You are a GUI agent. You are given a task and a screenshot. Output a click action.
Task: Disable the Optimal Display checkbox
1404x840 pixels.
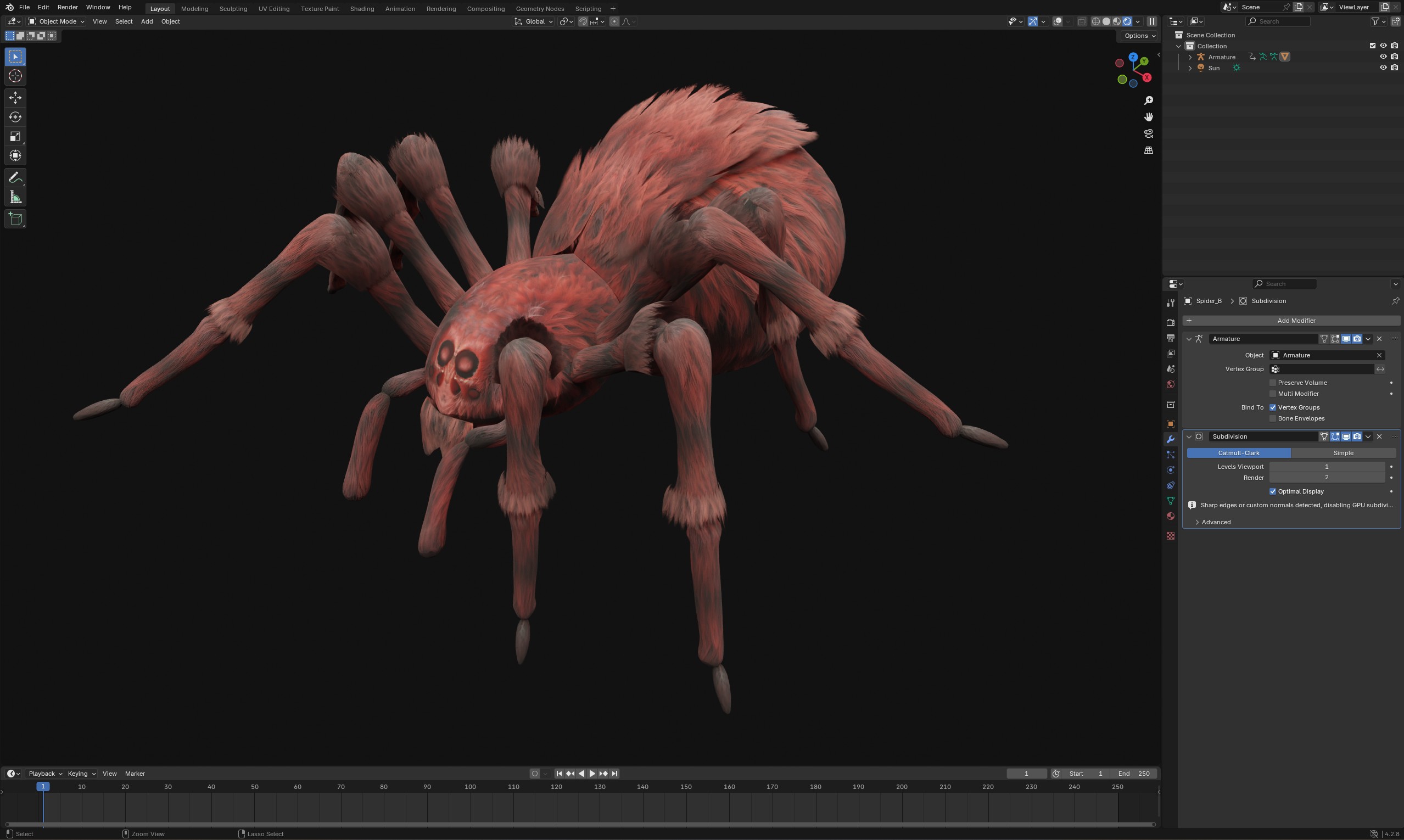[1273, 491]
